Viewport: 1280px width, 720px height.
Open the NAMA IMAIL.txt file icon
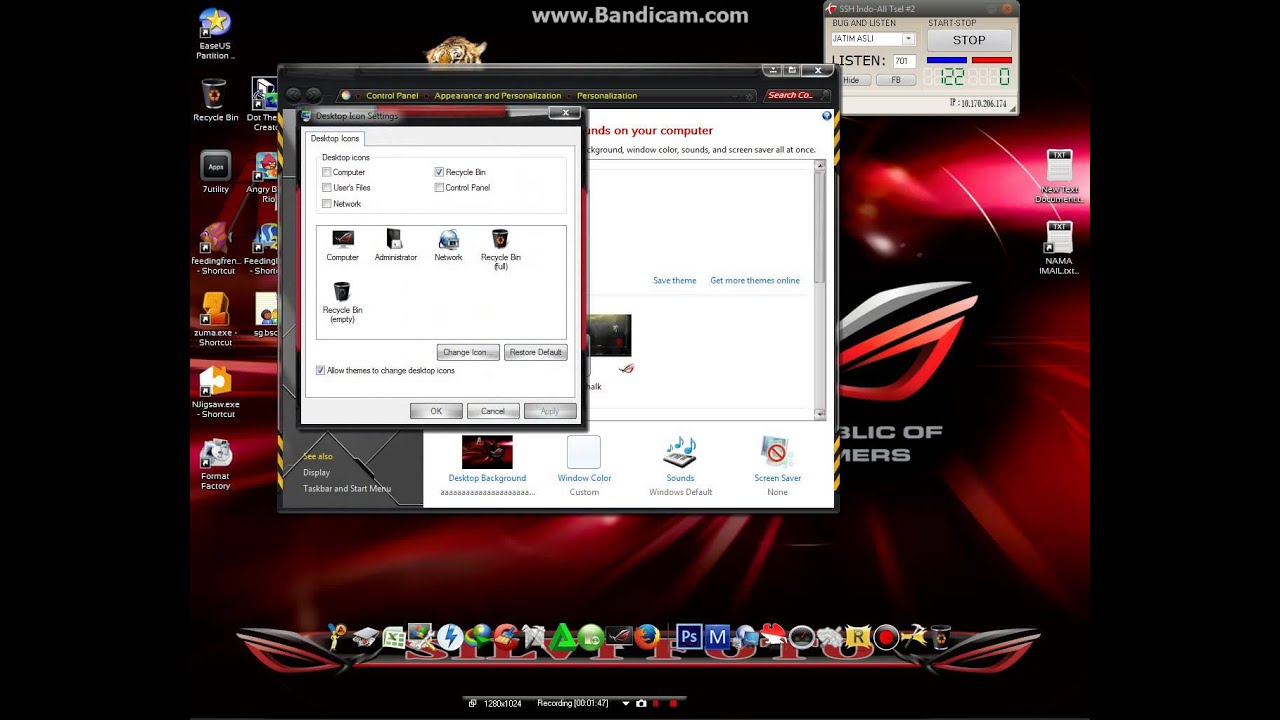1059,248
